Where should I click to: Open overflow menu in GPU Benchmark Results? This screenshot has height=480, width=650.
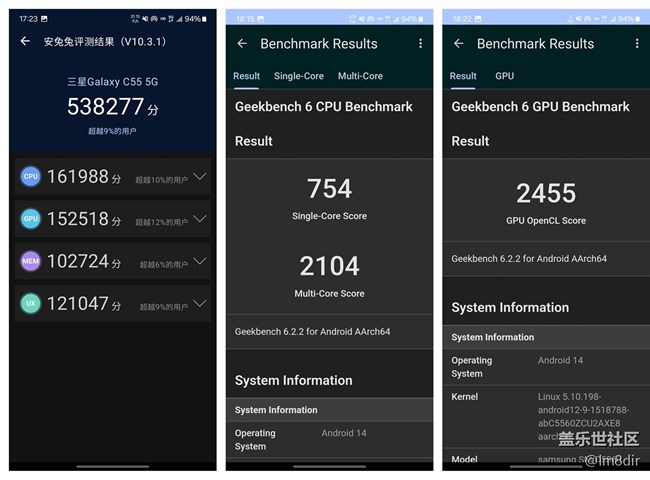[636, 44]
